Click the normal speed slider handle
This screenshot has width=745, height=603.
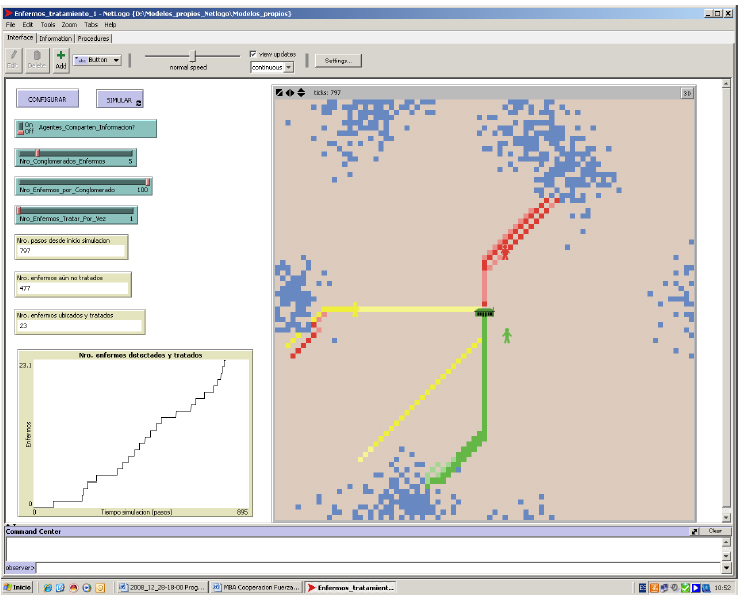click(x=194, y=56)
